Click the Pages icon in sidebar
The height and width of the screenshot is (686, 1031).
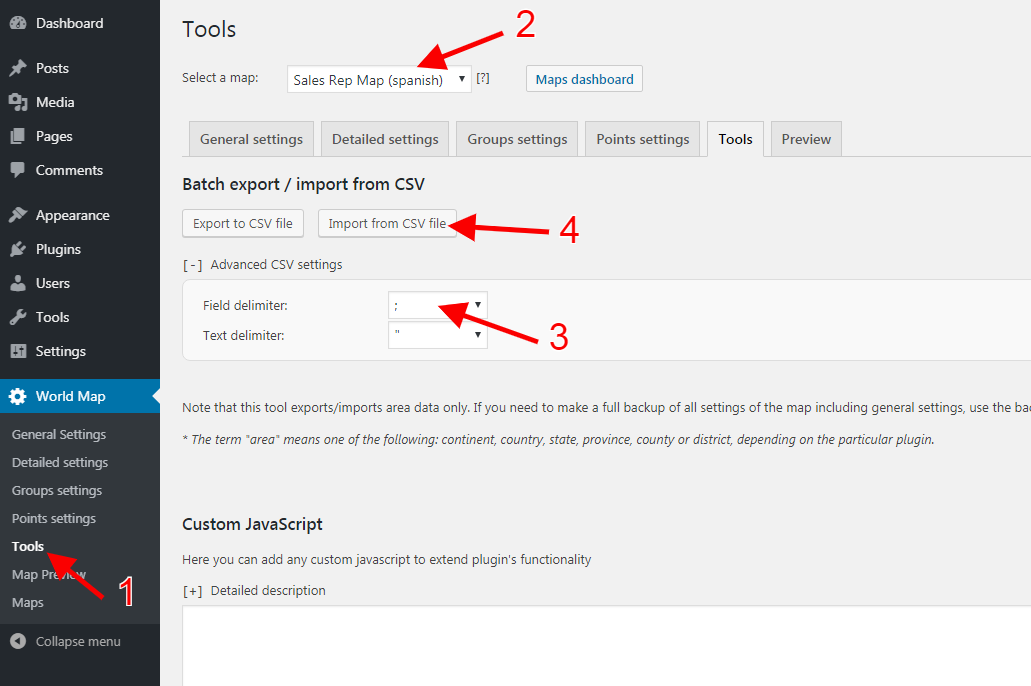(x=18, y=136)
